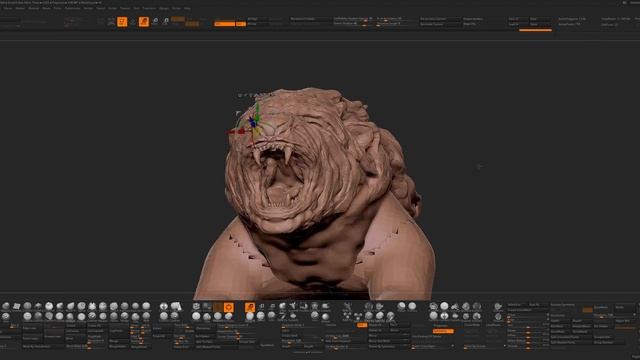Click the brown button left of the orange bottom icons
This screenshot has width=640, height=360.
pyautogui.click(x=218, y=307)
